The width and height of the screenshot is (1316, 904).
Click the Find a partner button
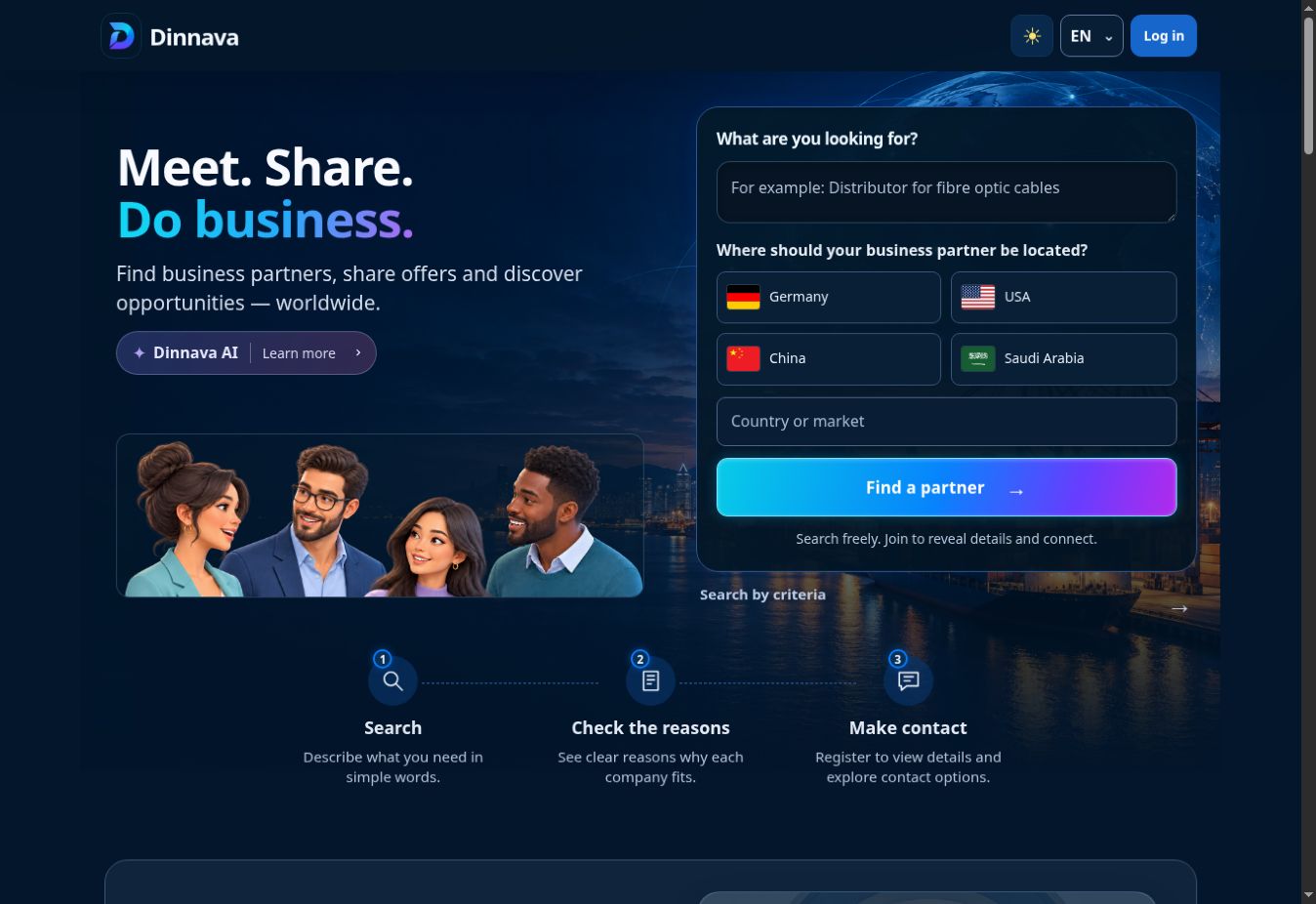click(x=946, y=487)
